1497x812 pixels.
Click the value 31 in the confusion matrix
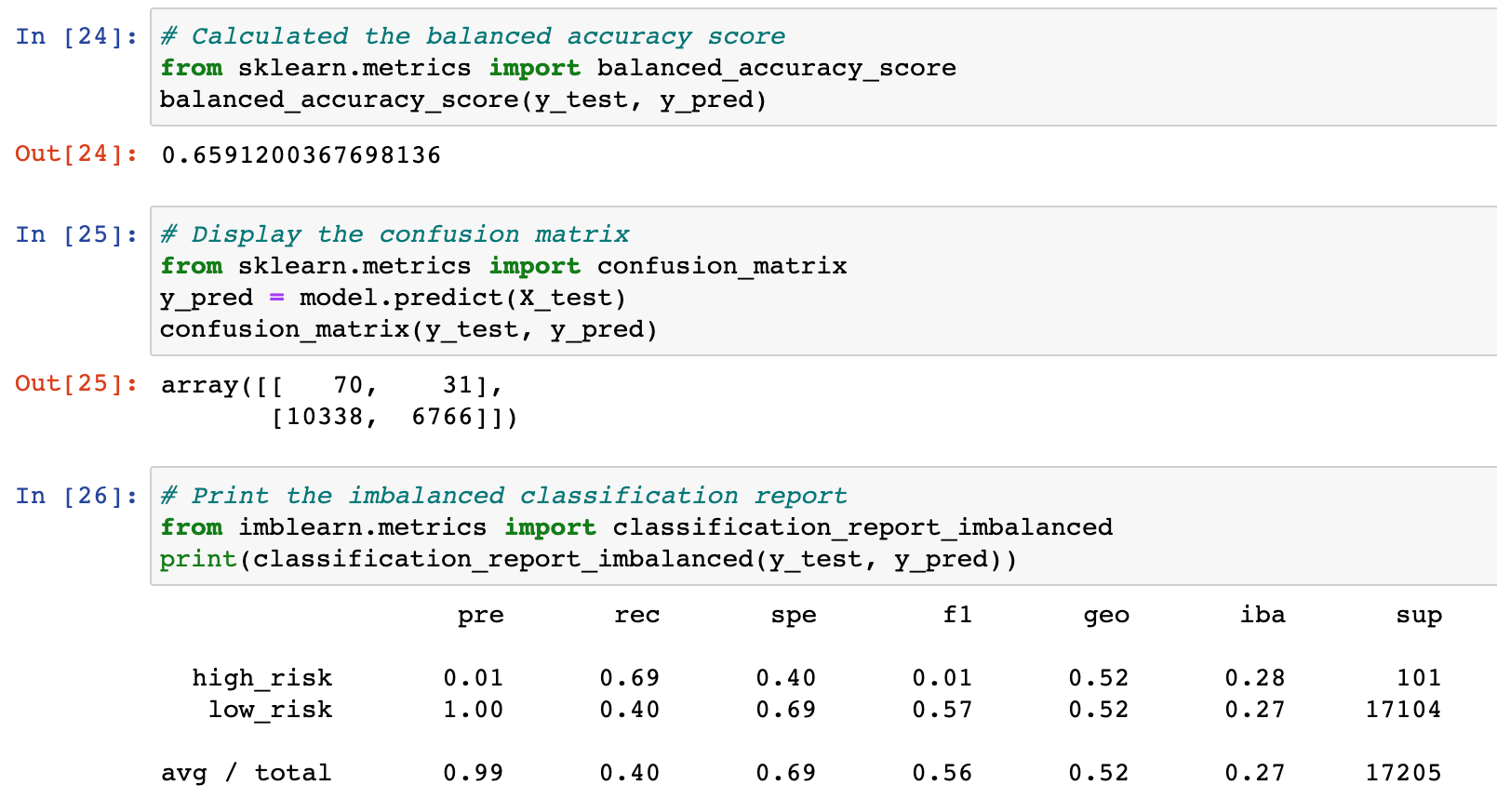(458, 384)
